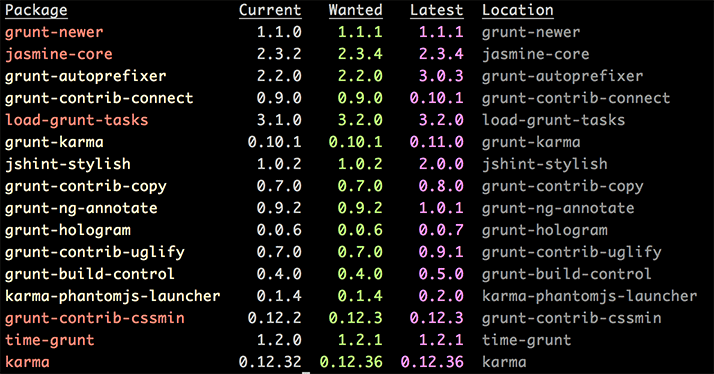Select red time-grunt package name
Image resolution: width=714 pixels, height=374 pixels.
(x=50, y=340)
